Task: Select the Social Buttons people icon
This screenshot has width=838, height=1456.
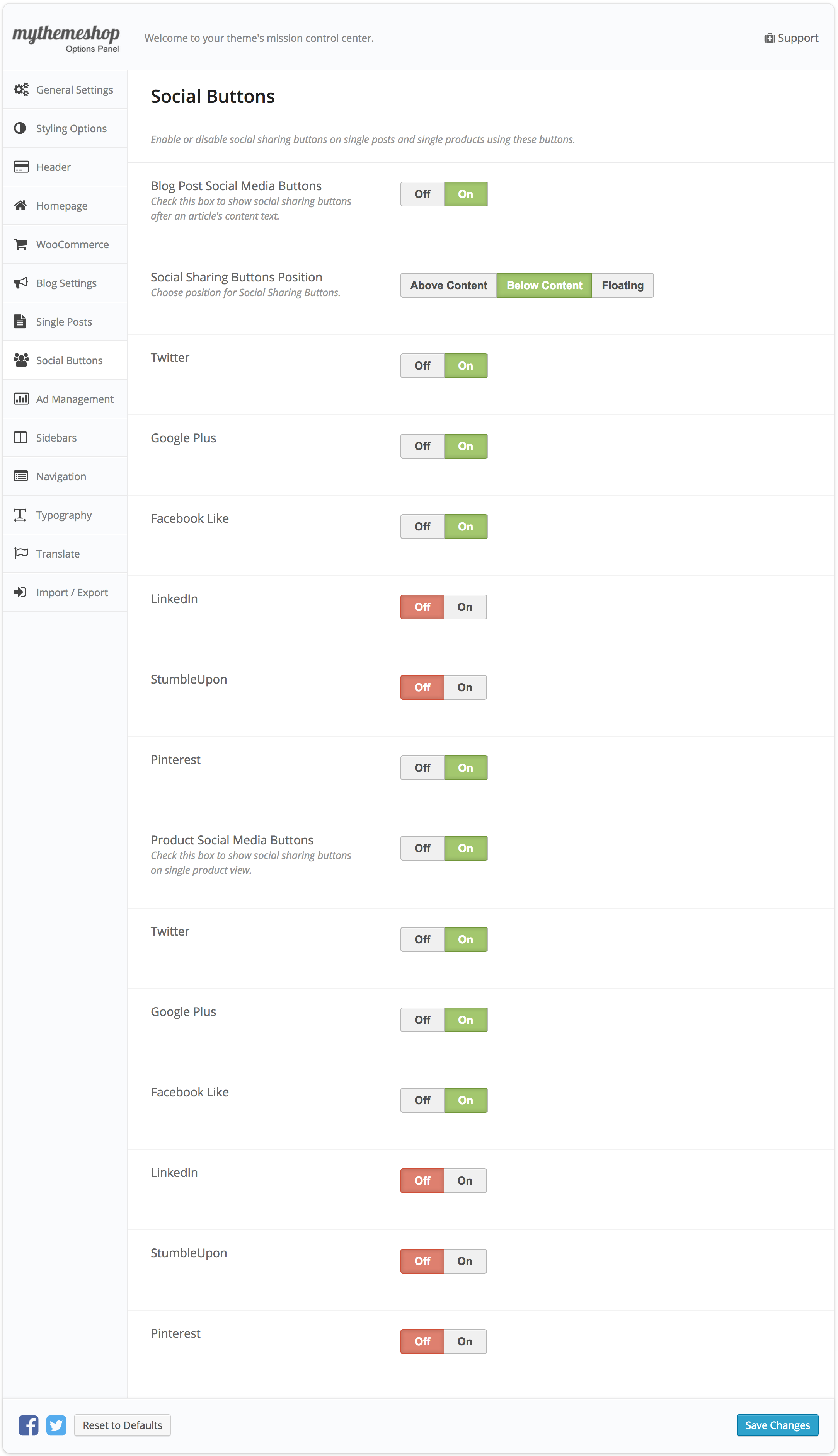Action: pos(21,360)
